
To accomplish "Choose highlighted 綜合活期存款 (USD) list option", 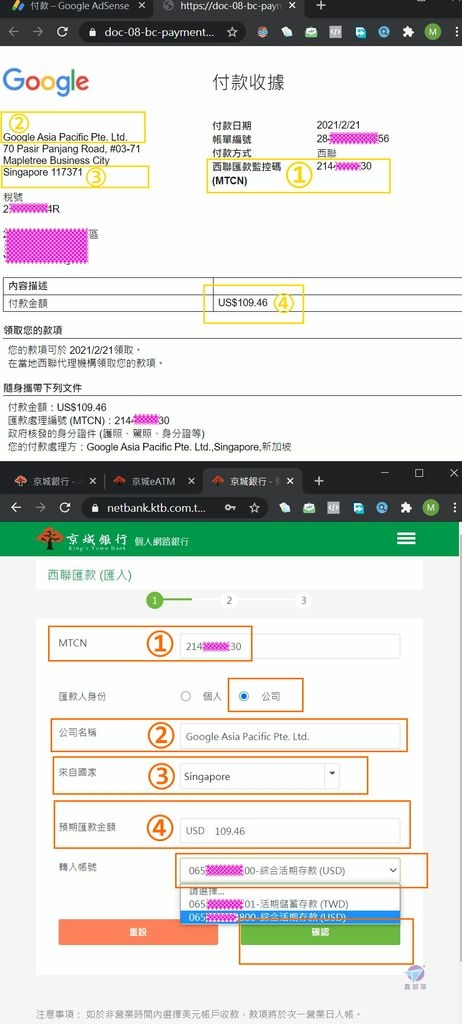I will 290,916.
